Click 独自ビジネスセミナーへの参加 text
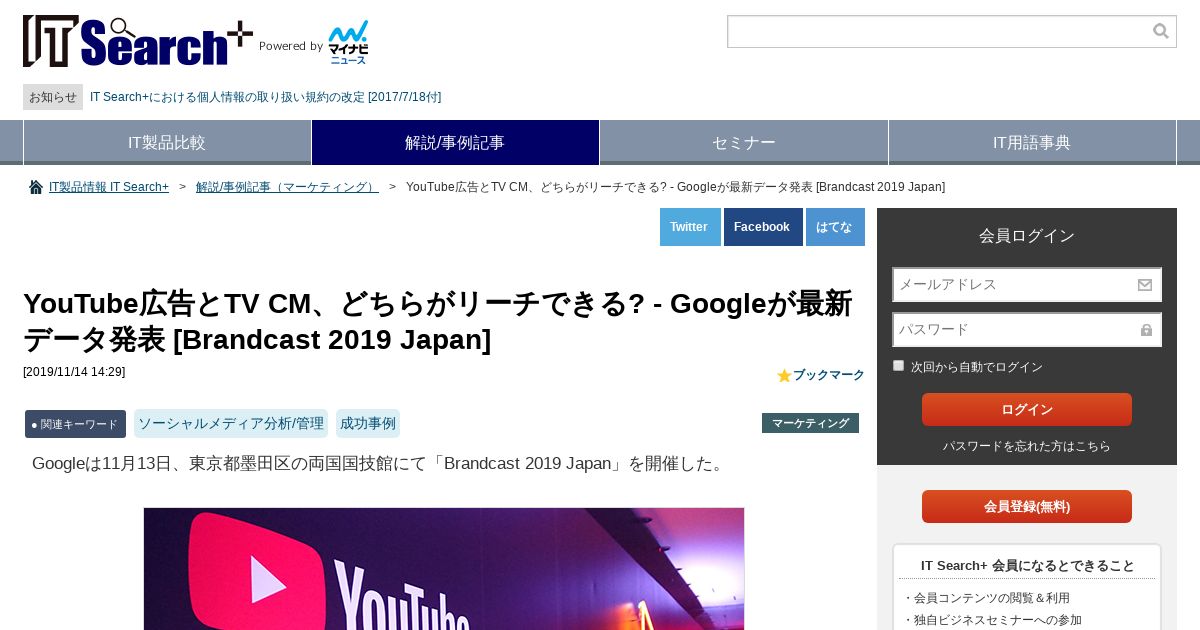1200x630 pixels. (x=992, y=620)
